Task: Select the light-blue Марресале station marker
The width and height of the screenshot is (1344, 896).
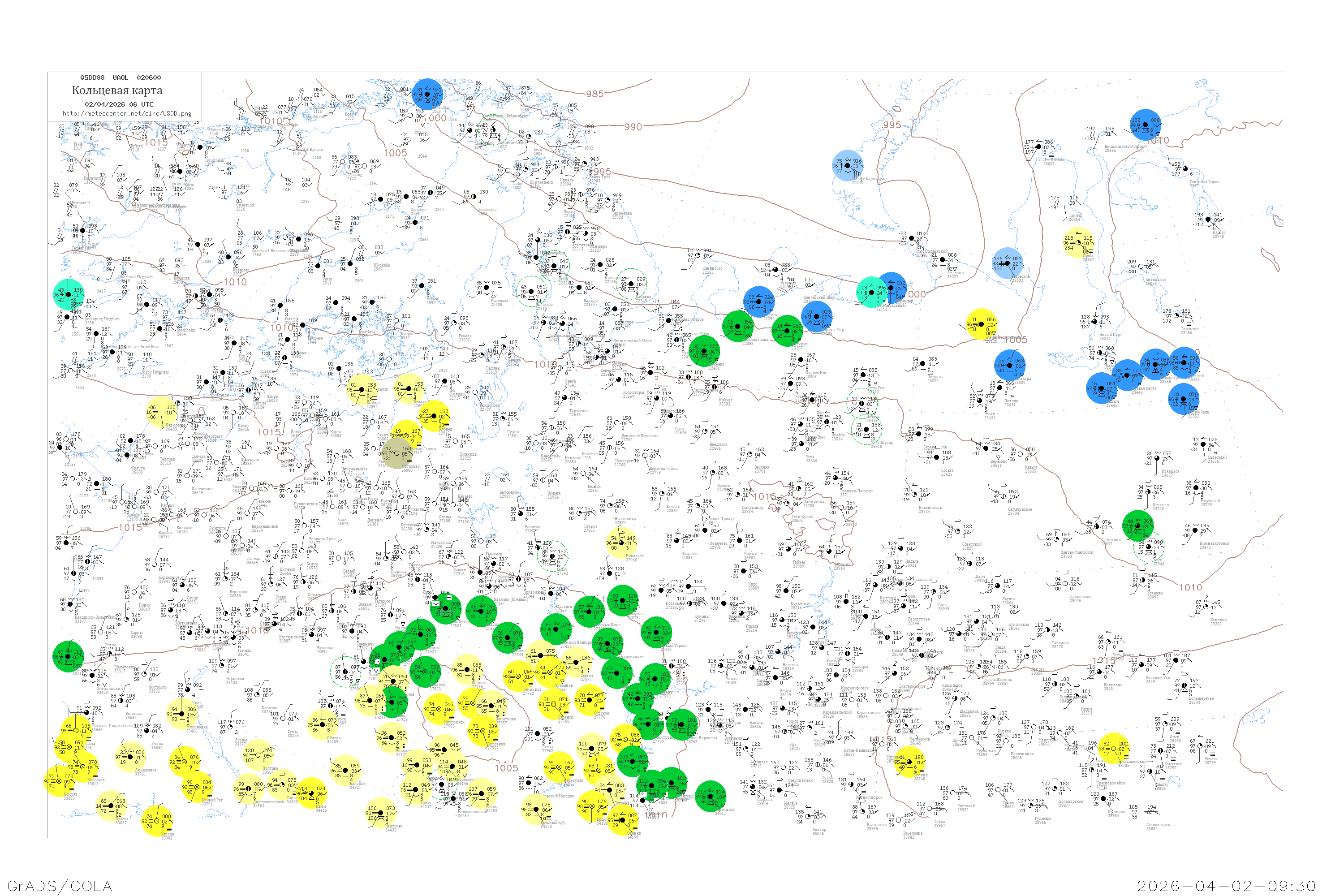Action: [x=1008, y=263]
